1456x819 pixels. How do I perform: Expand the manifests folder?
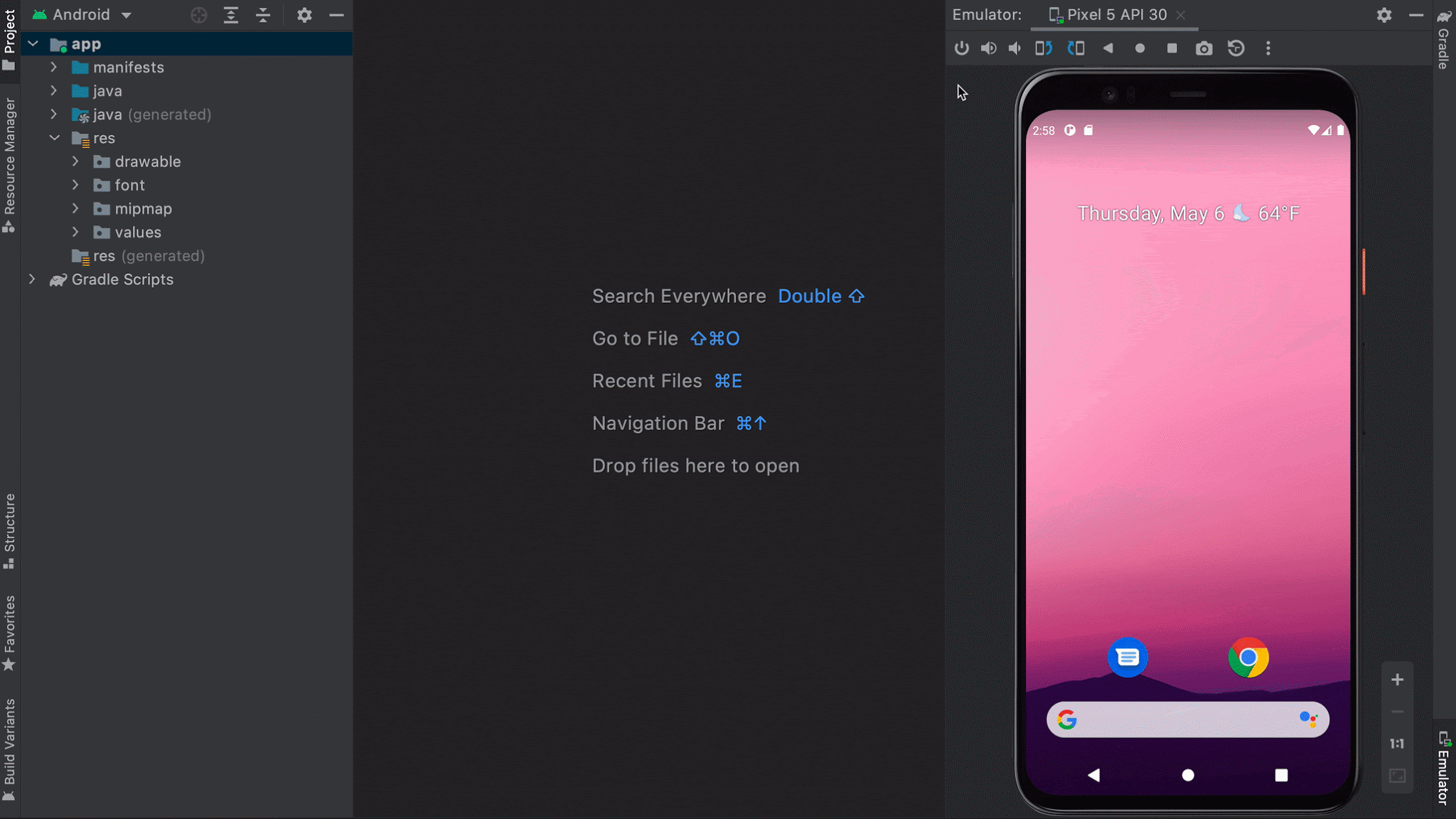(x=54, y=68)
